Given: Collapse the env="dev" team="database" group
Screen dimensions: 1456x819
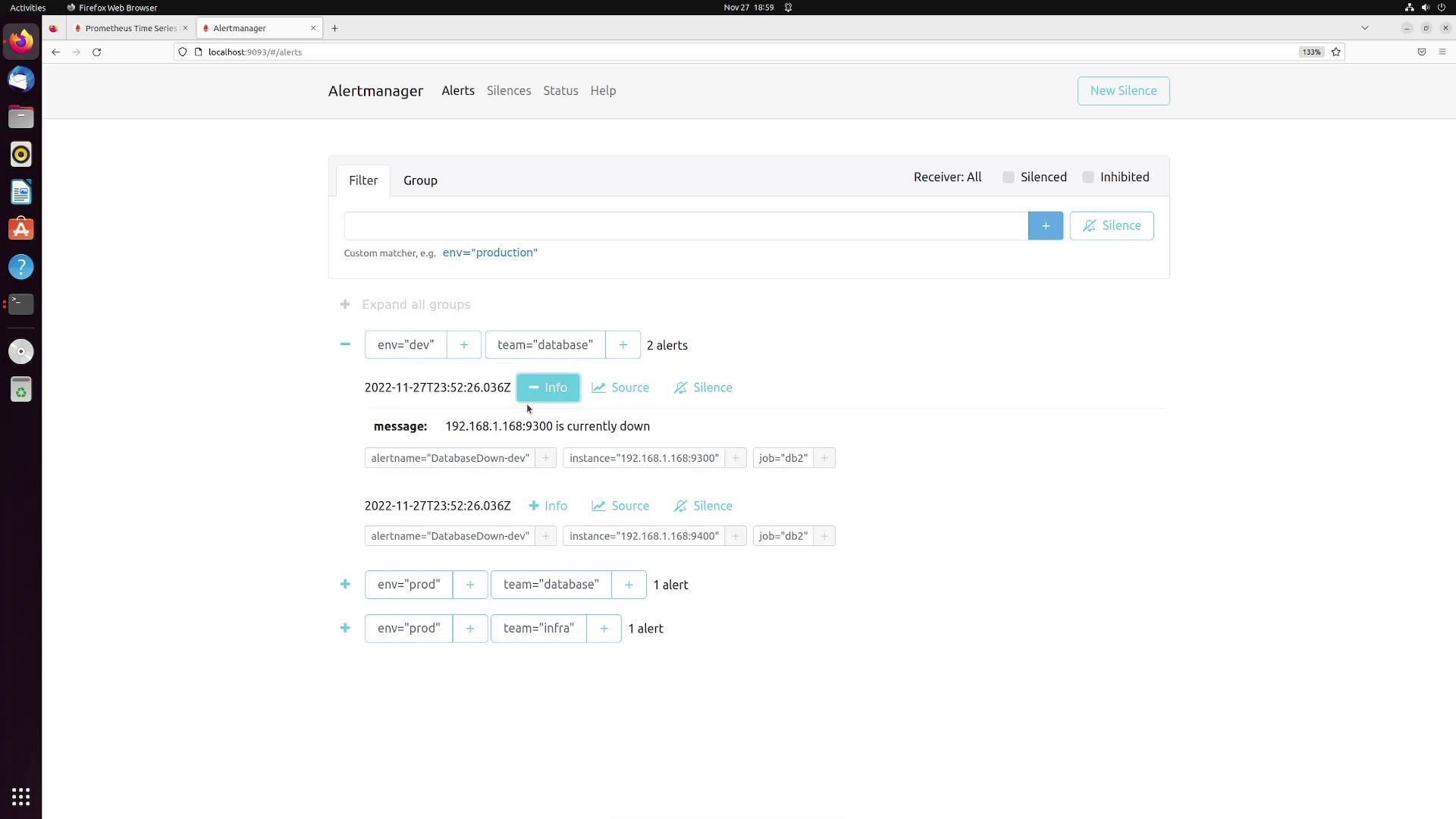Looking at the screenshot, I should pyautogui.click(x=345, y=345).
